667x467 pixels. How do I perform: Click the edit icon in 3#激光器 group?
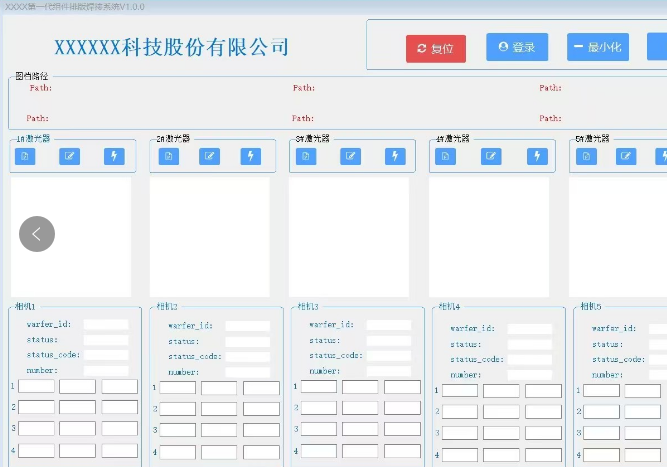point(351,157)
